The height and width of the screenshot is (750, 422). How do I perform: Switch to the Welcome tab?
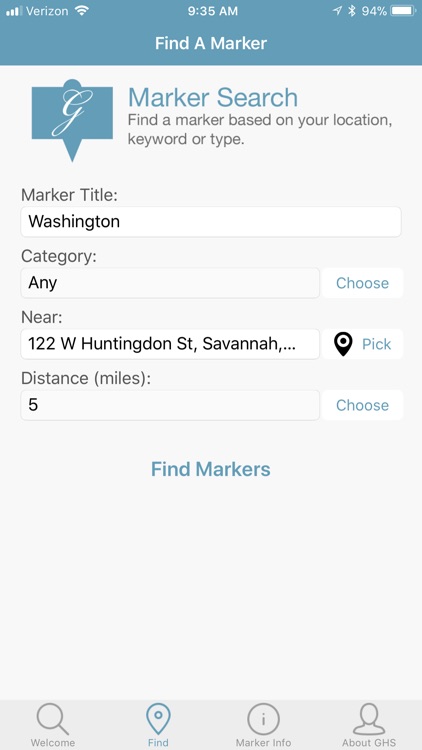click(x=53, y=725)
